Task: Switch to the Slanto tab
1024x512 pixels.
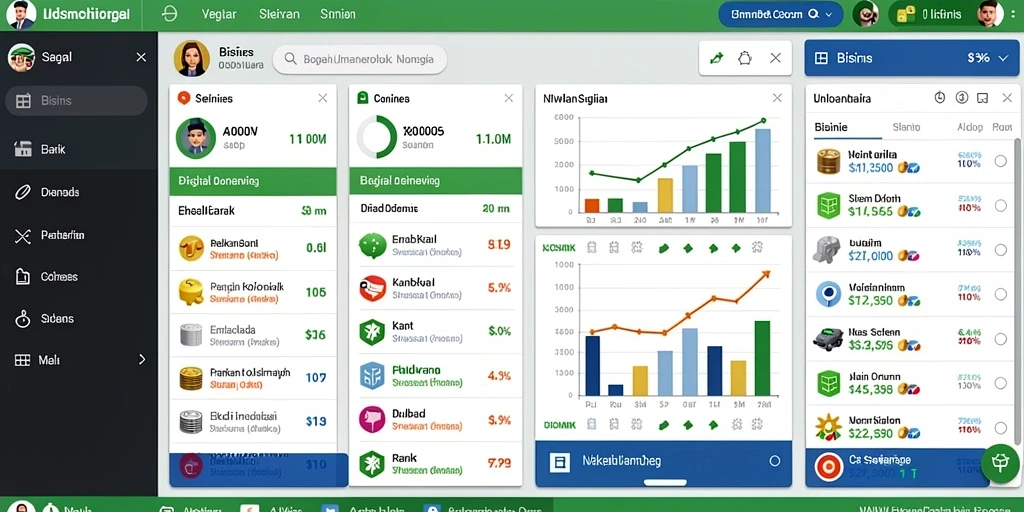Action: 906,127
